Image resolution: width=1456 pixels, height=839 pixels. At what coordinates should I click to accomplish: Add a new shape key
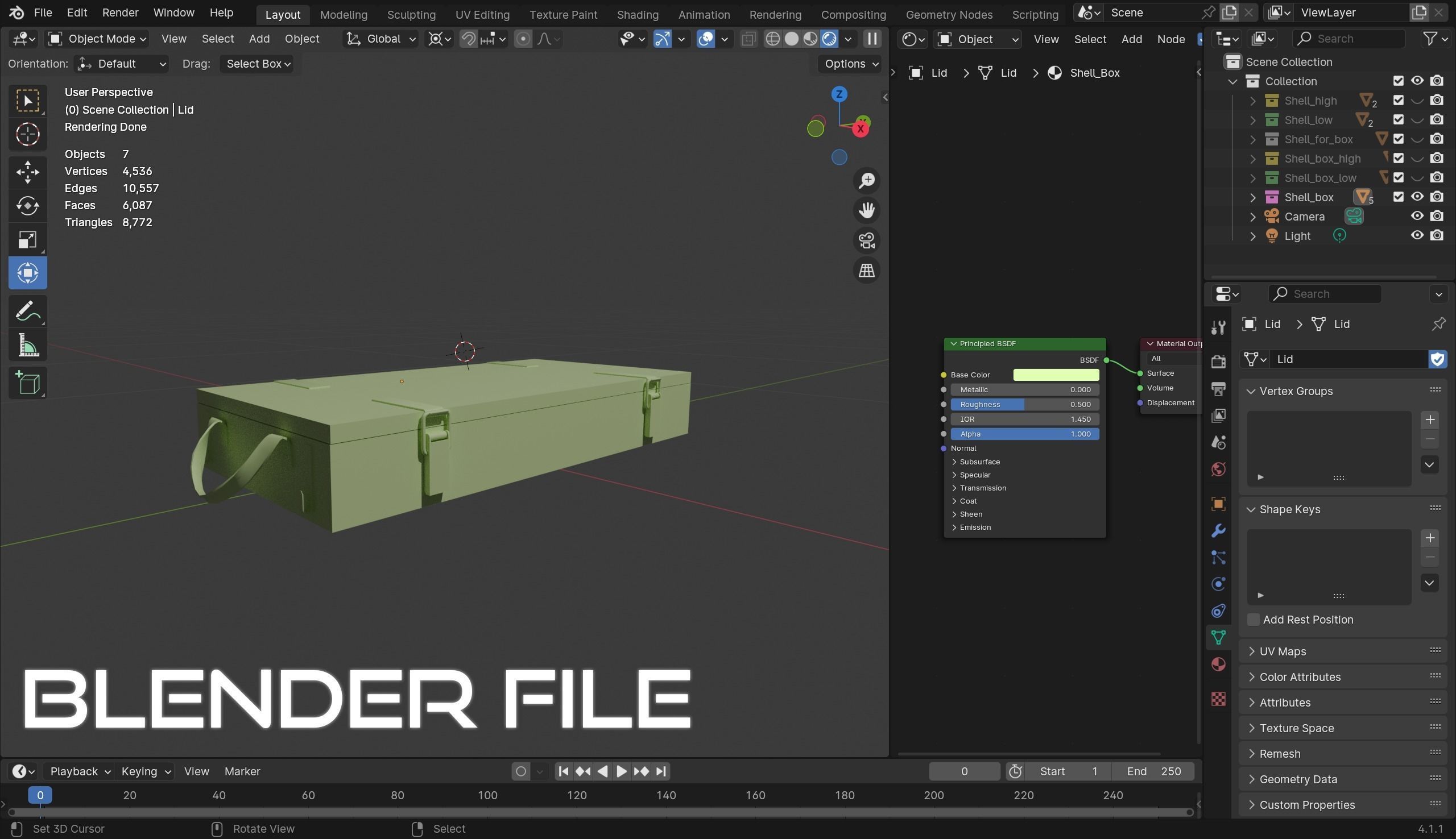(1429, 538)
